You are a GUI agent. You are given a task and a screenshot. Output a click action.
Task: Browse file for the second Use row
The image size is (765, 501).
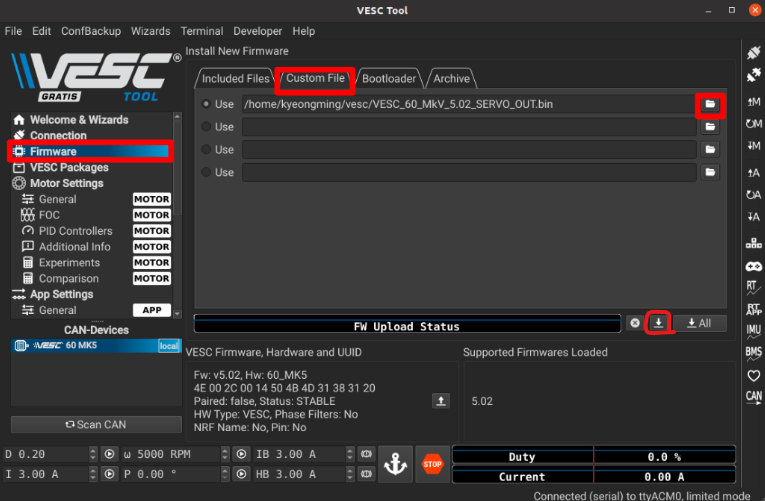pos(710,127)
